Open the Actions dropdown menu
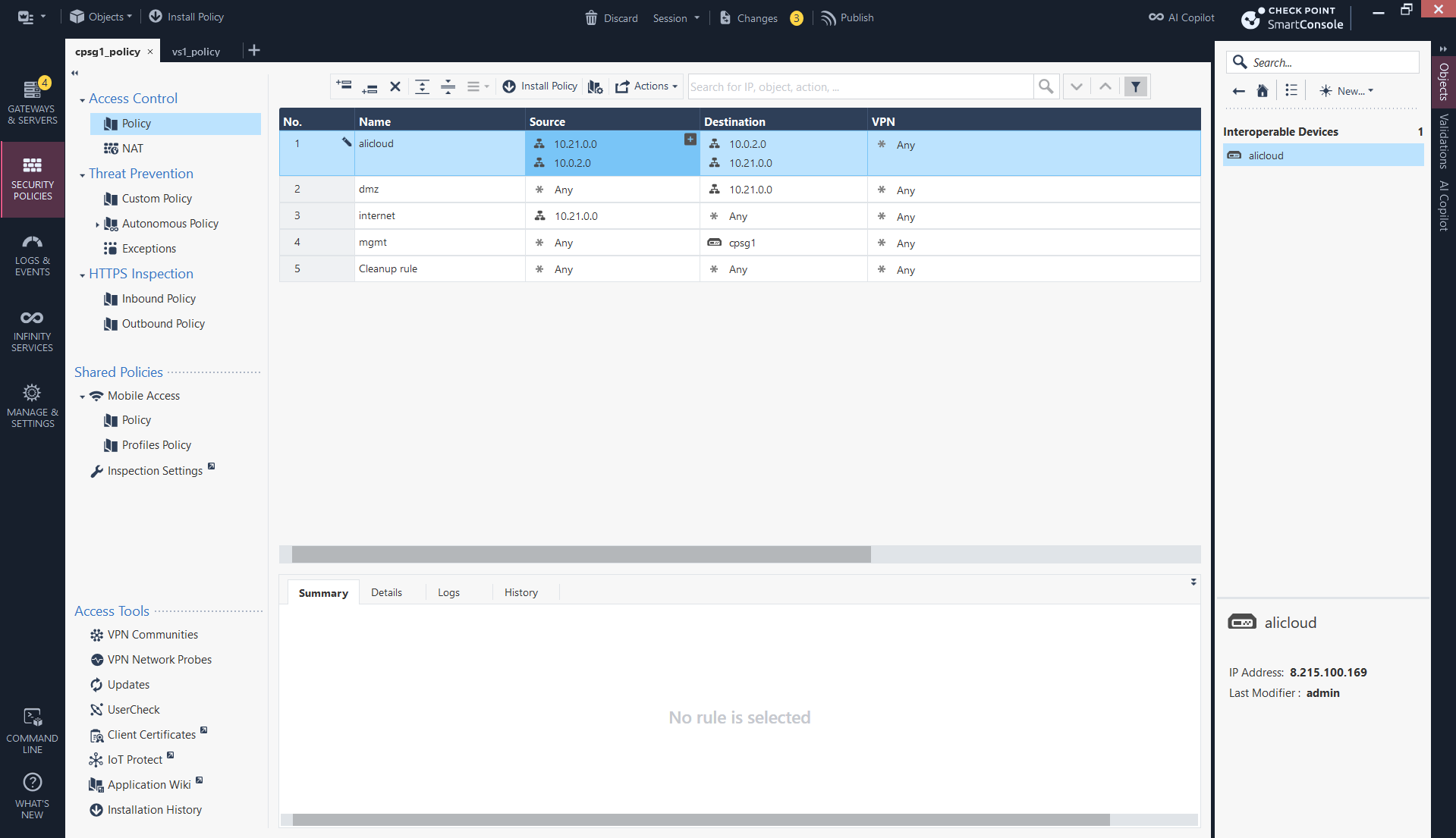The image size is (1456, 838). click(x=646, y=86)
